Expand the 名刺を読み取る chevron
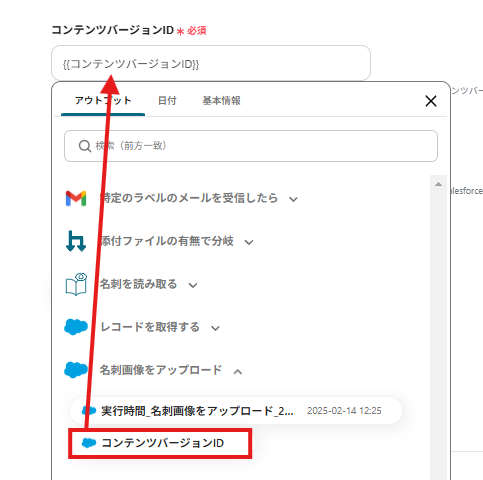The width and height of the screenshot is (483, 480). point(193,285)
